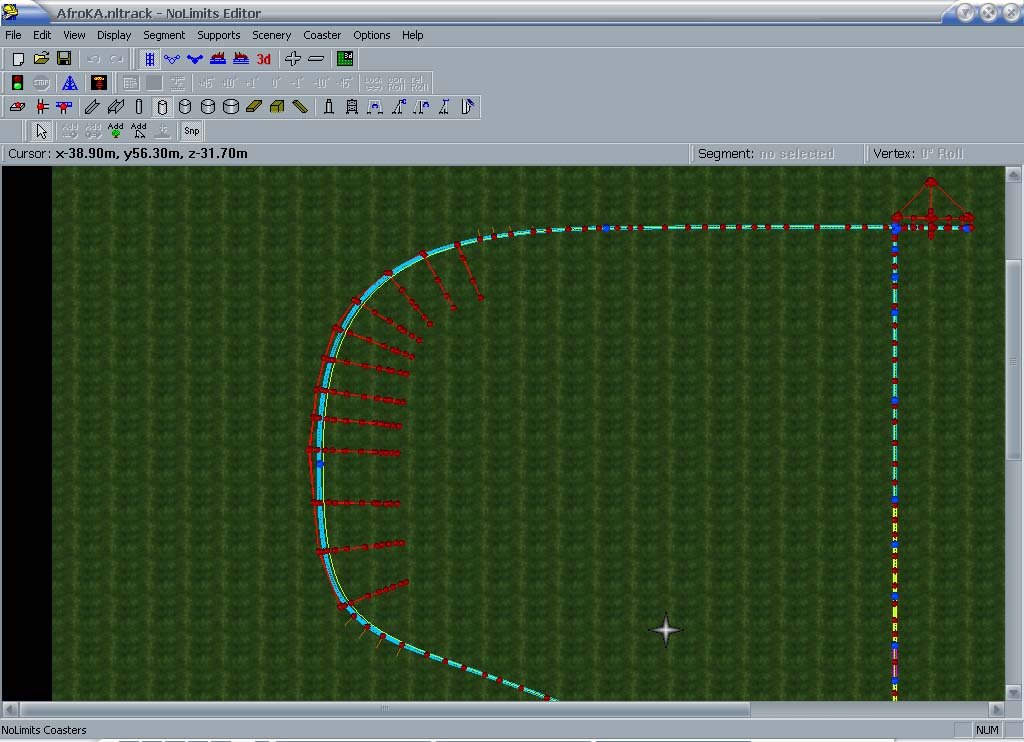Open the Help menu

412,35
